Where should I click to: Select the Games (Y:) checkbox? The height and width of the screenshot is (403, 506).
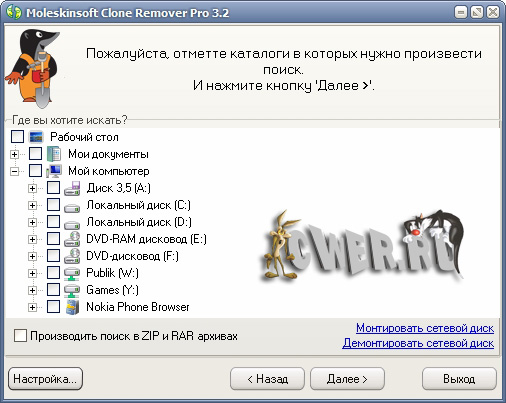tap(53, 290)
